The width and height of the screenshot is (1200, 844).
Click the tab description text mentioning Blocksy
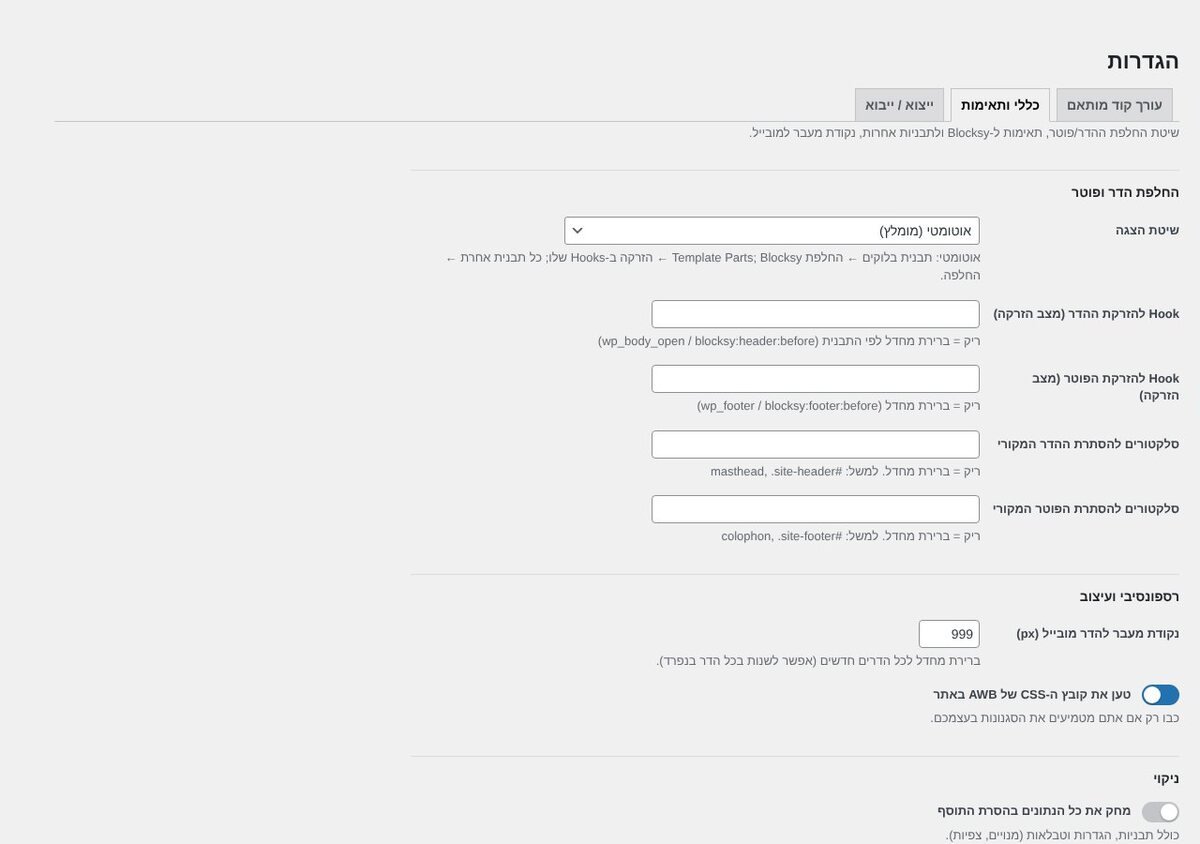click(x=964, y=133)
